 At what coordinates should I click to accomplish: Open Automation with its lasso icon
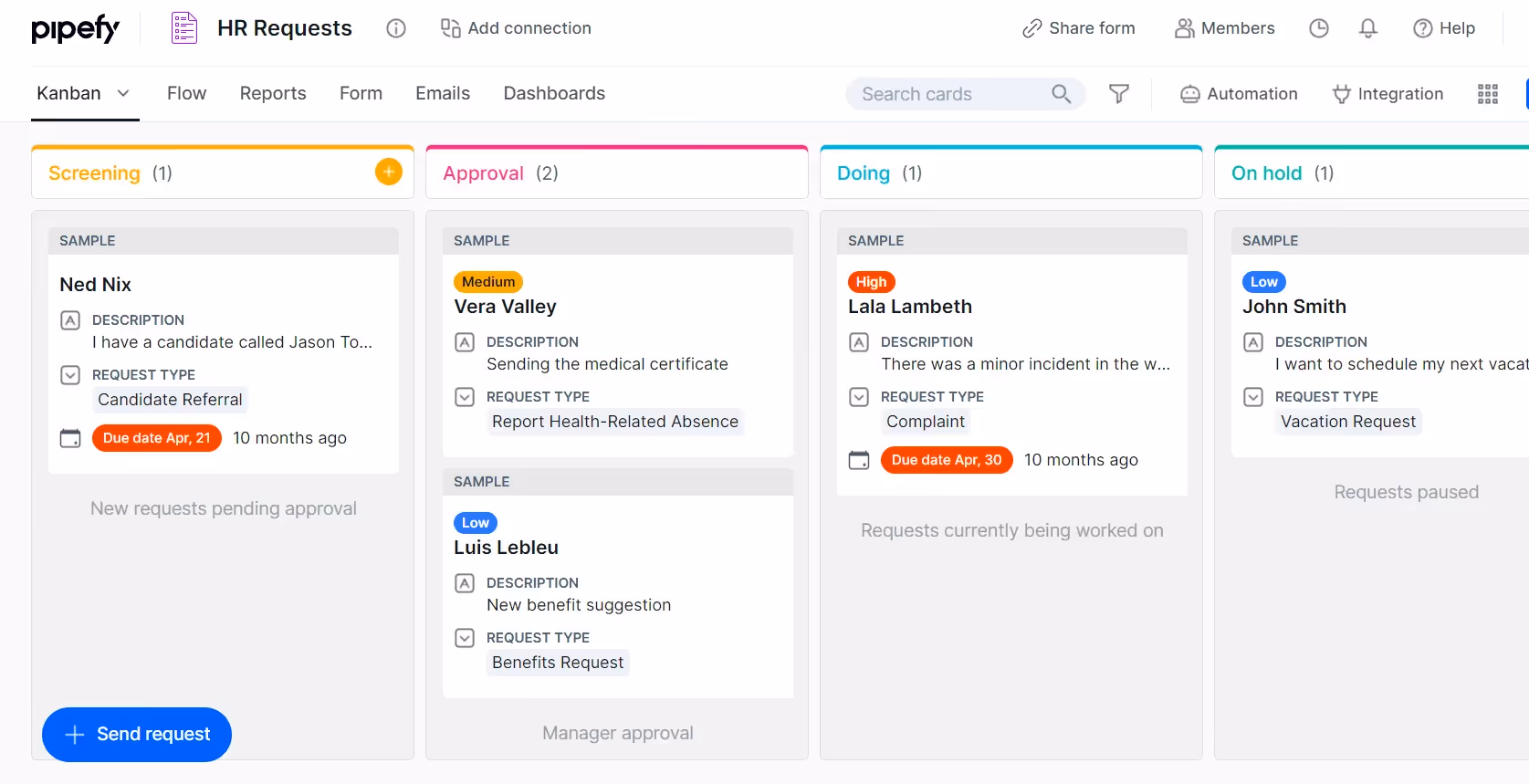click(x=1238, y=94)
